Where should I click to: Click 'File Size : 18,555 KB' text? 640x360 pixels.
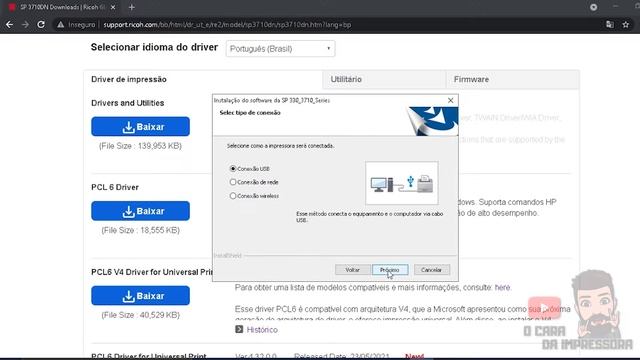point(140,230)
